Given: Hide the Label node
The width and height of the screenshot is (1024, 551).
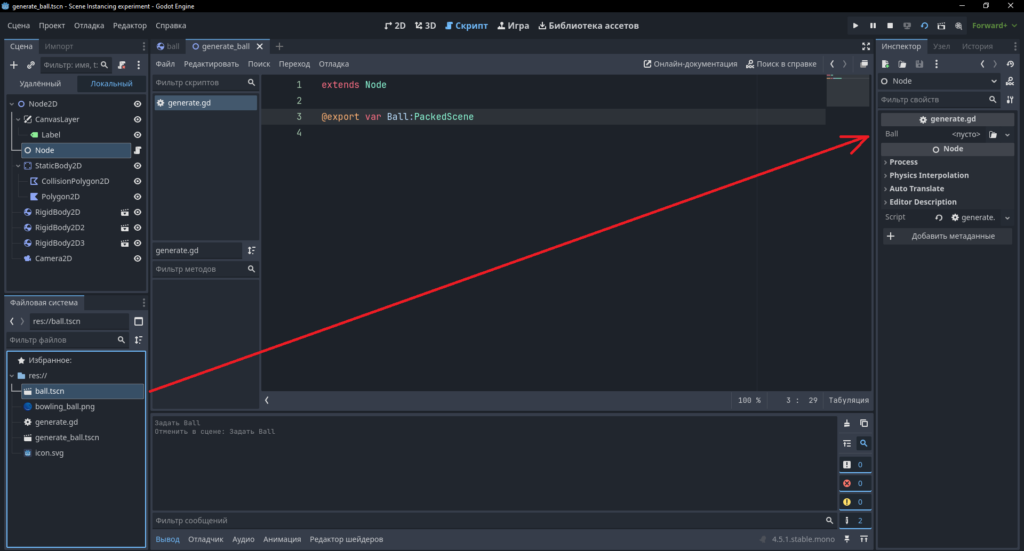Looking at the screenshot, I should [x=137, y=134].
